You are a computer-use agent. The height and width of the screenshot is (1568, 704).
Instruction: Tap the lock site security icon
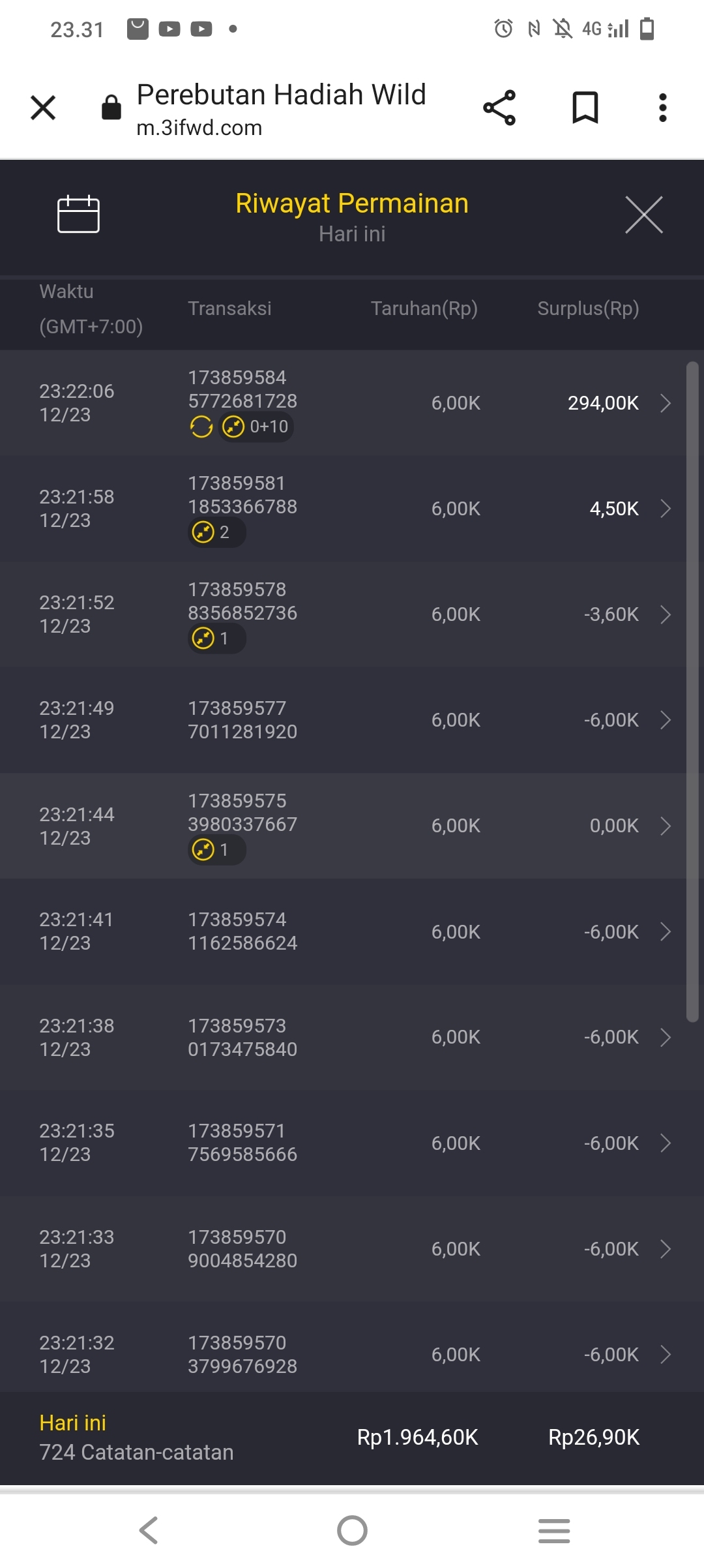(x=111, y=108)
